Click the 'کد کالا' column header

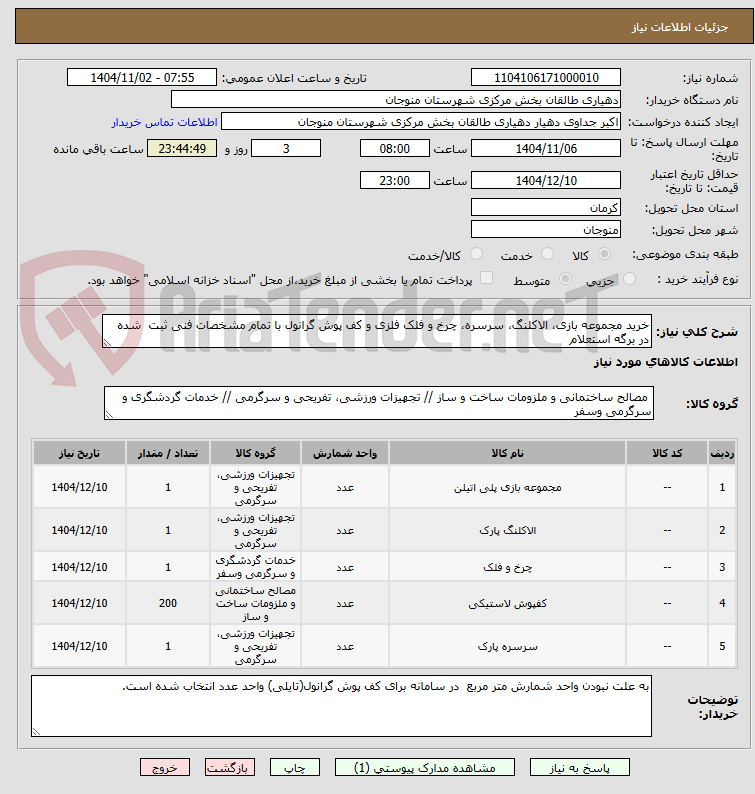[667, 453]
